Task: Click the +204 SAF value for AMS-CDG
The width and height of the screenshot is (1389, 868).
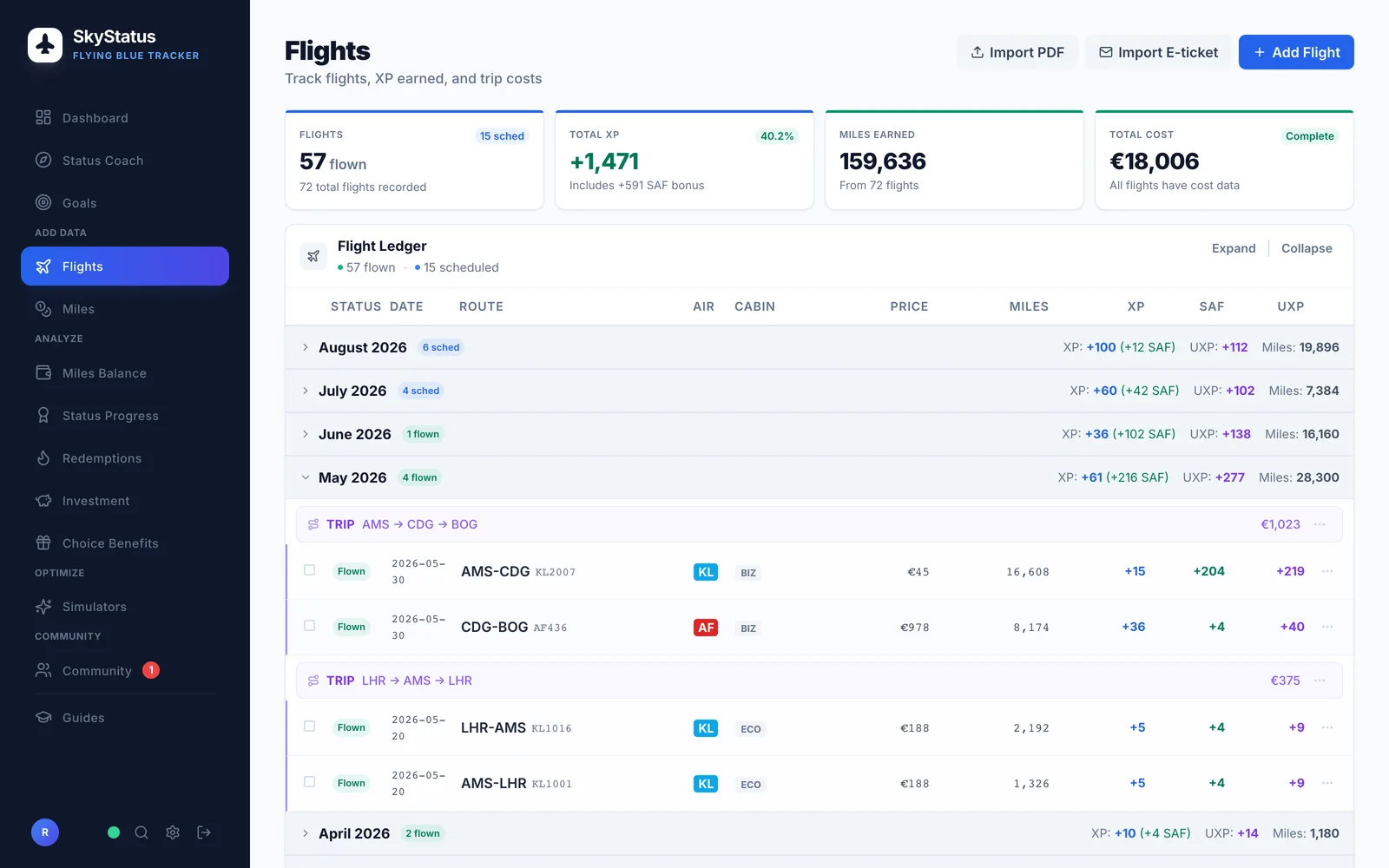Action: pyautogui.click(x=1208, y=571)
